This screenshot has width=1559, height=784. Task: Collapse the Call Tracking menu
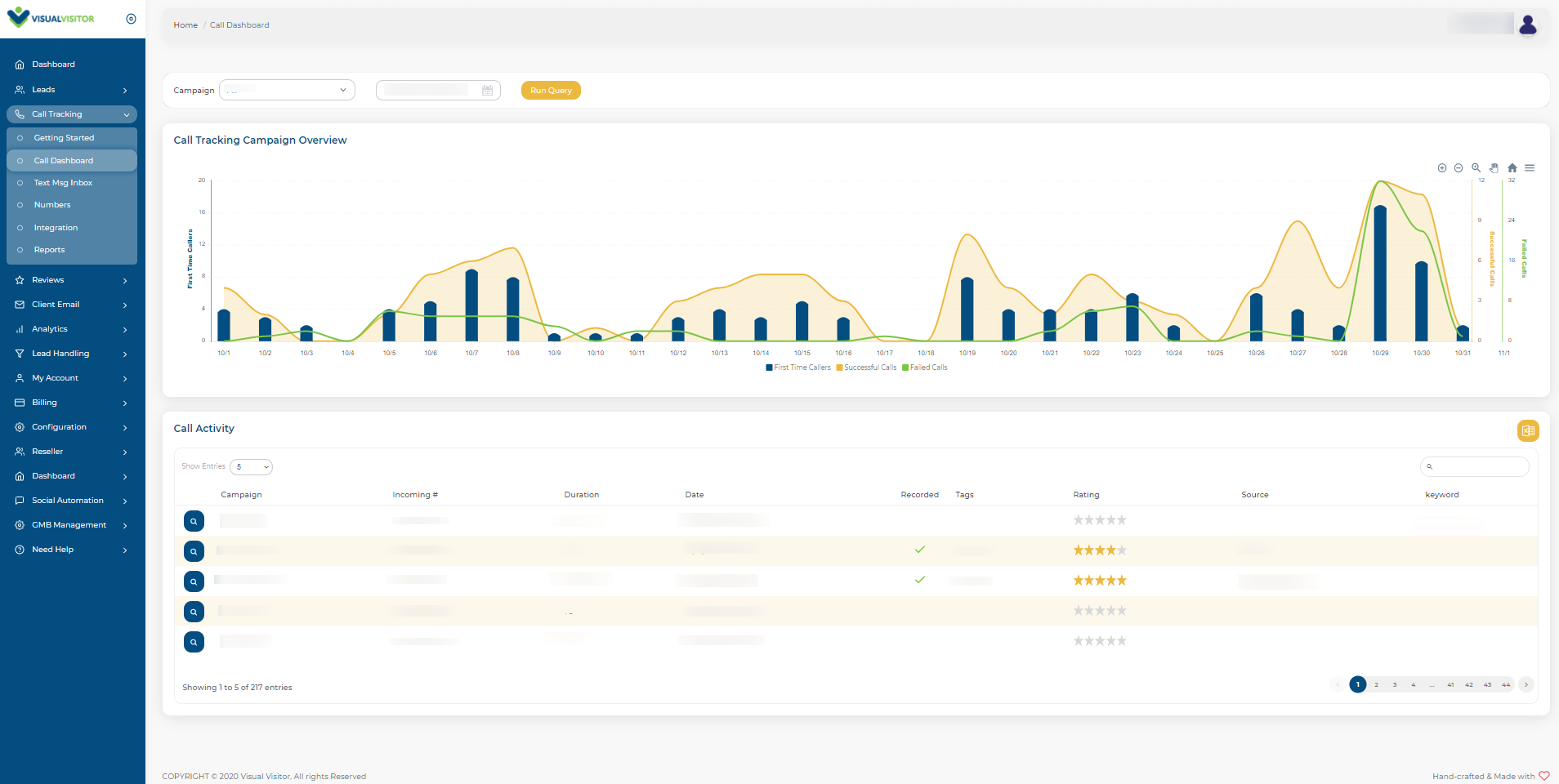click(x=72, y=114)
